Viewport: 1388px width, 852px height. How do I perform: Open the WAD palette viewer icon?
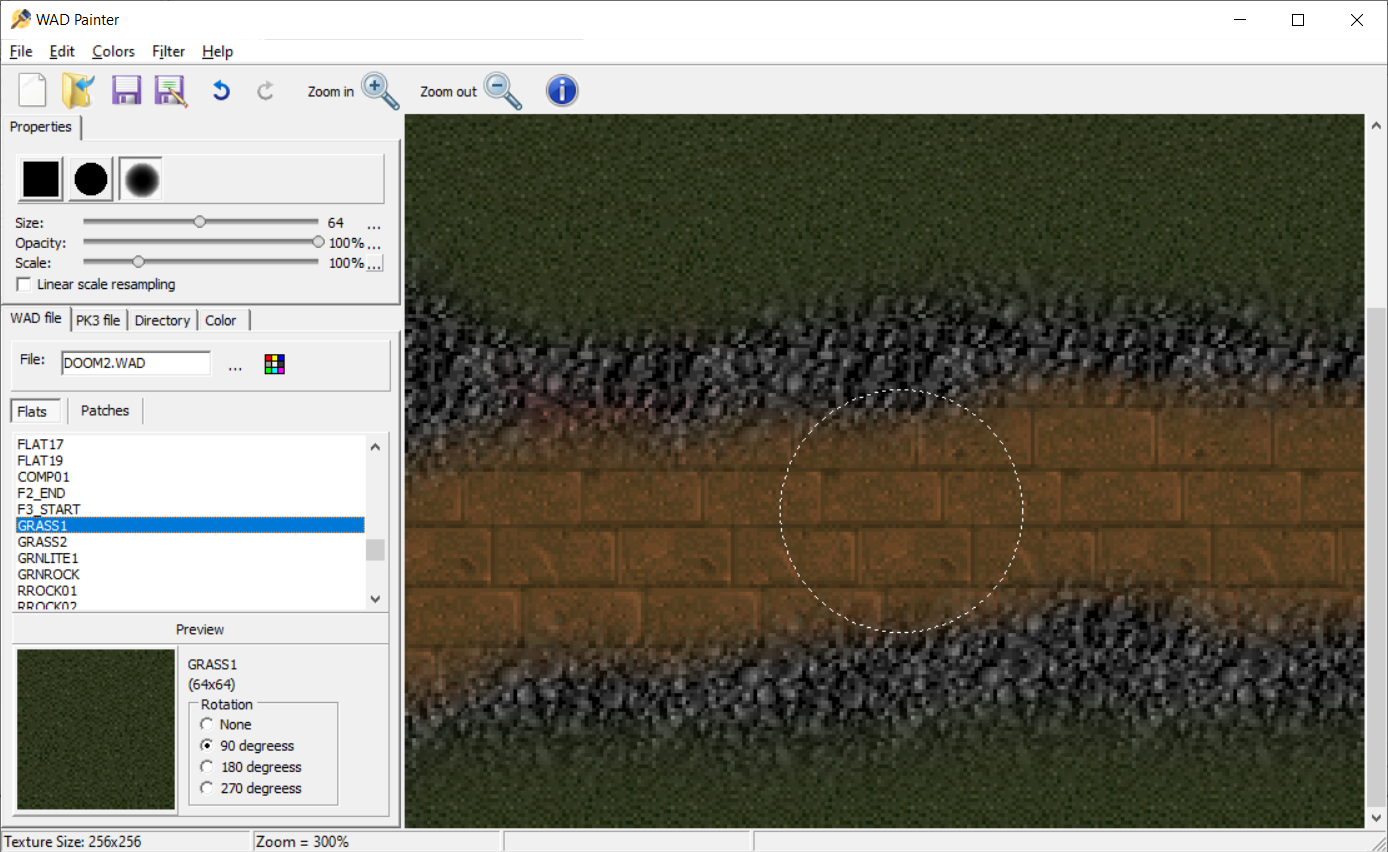click(x=274, y=363)
